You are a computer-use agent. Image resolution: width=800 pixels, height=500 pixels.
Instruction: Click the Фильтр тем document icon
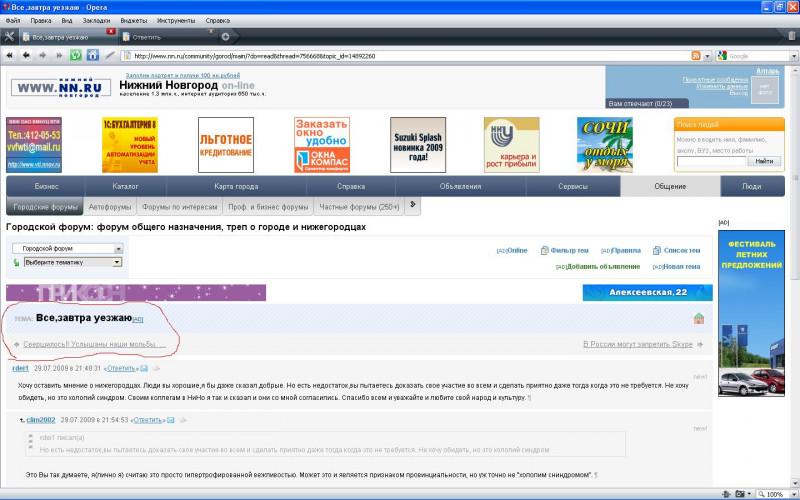point(544,251)
